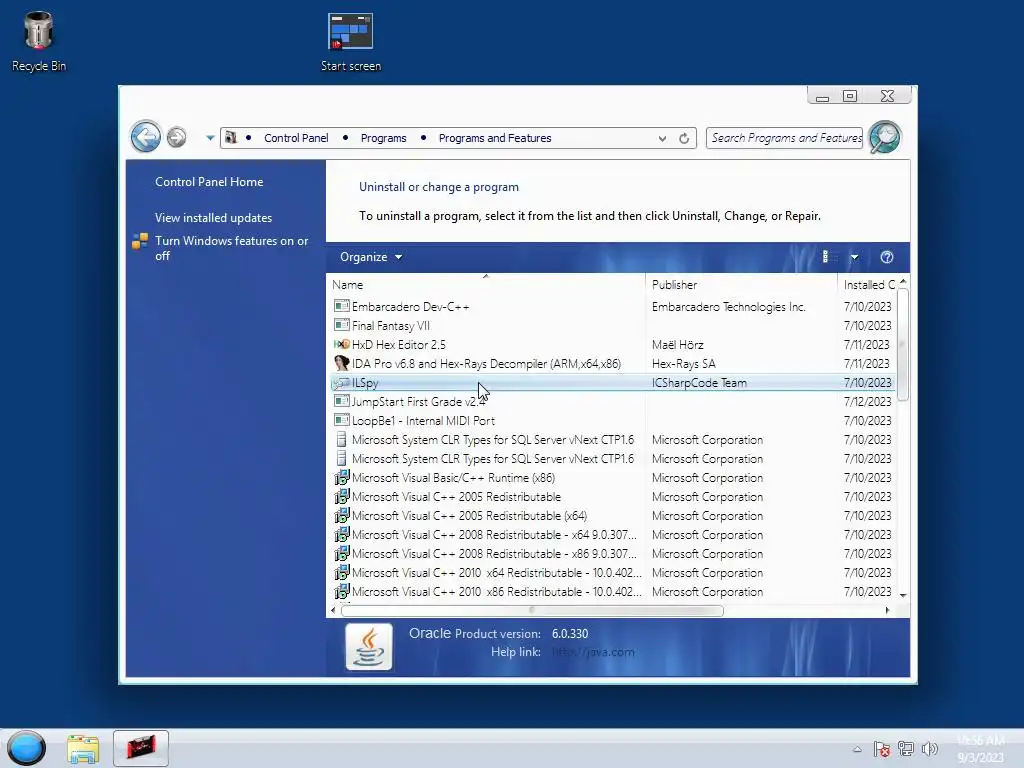This screenshot has width=1024, height=768.
Task: Open the recent locations dropdown arrow
Action: tap(210, 138)
